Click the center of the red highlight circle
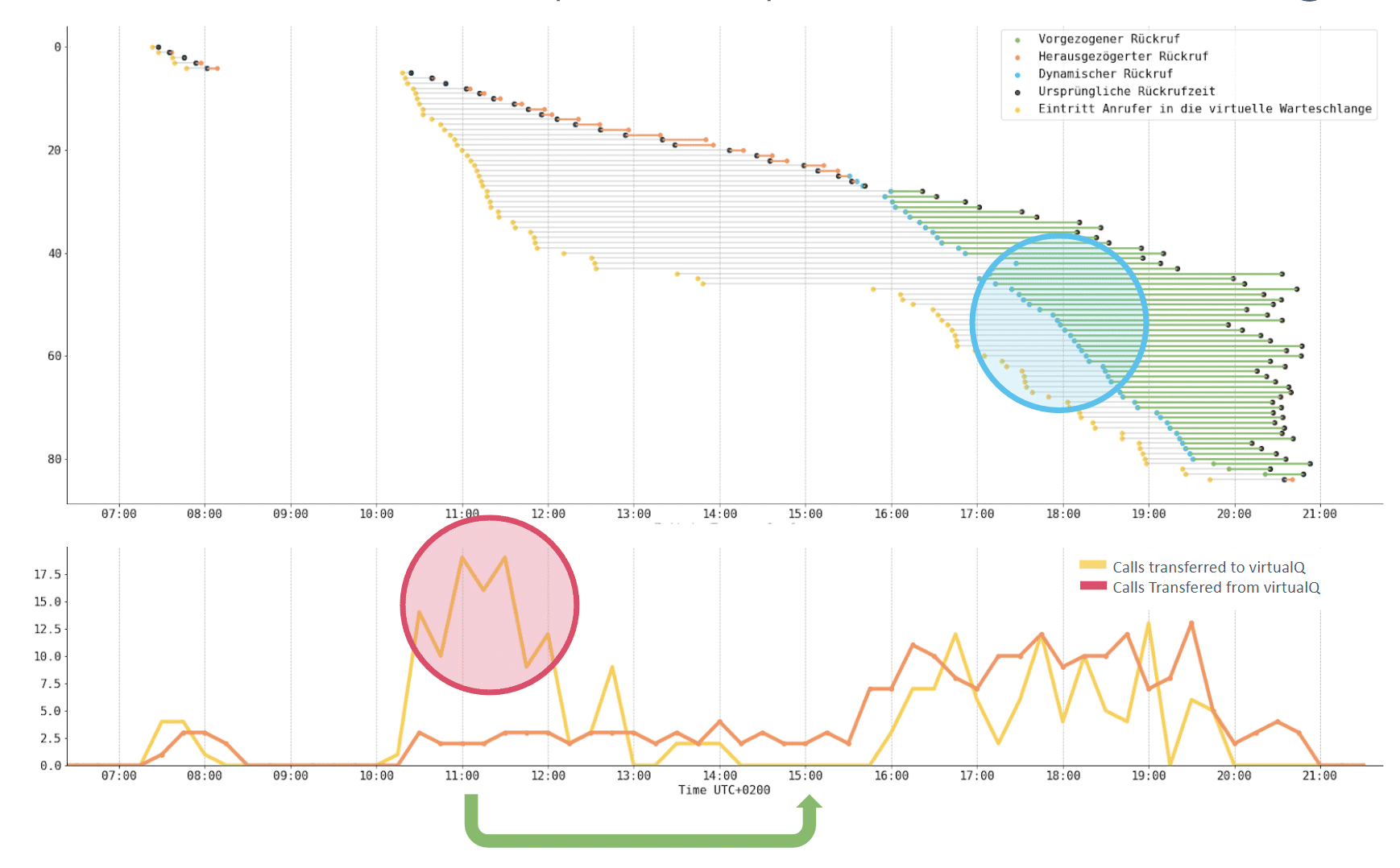Viewport: 1400px width, 868px height. [490, 605]
